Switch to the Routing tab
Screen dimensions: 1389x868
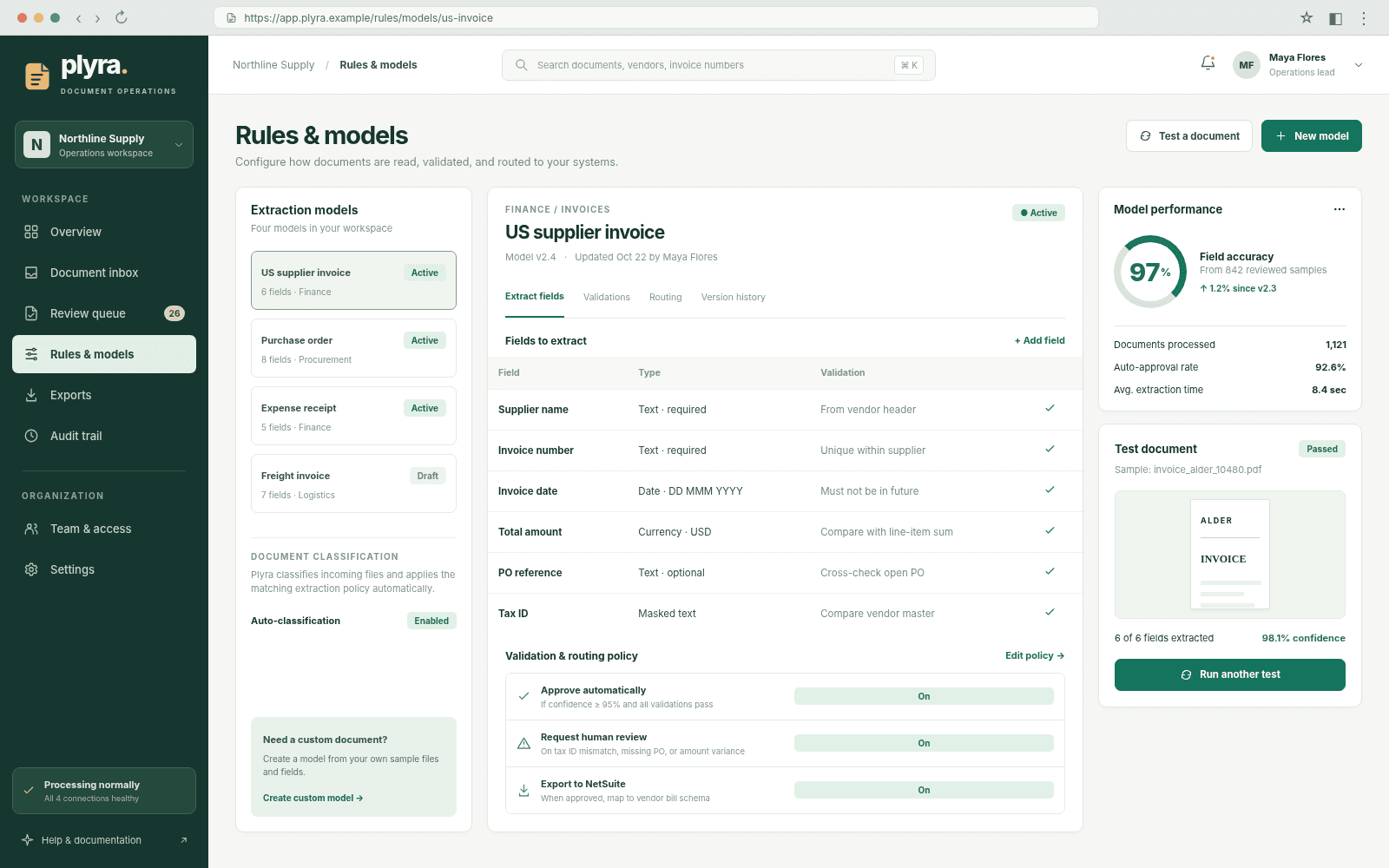click(666, 297)
